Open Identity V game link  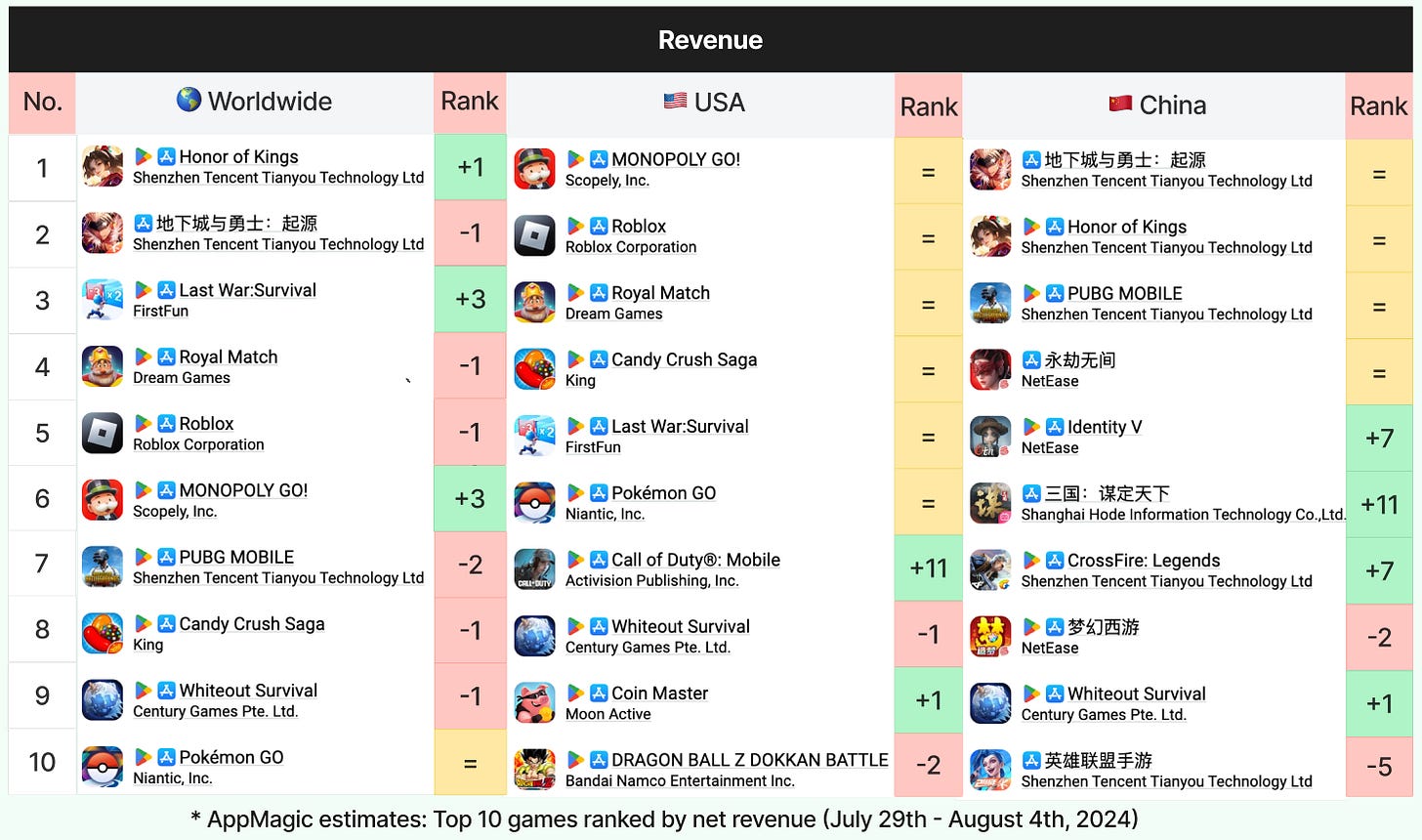1105,427
